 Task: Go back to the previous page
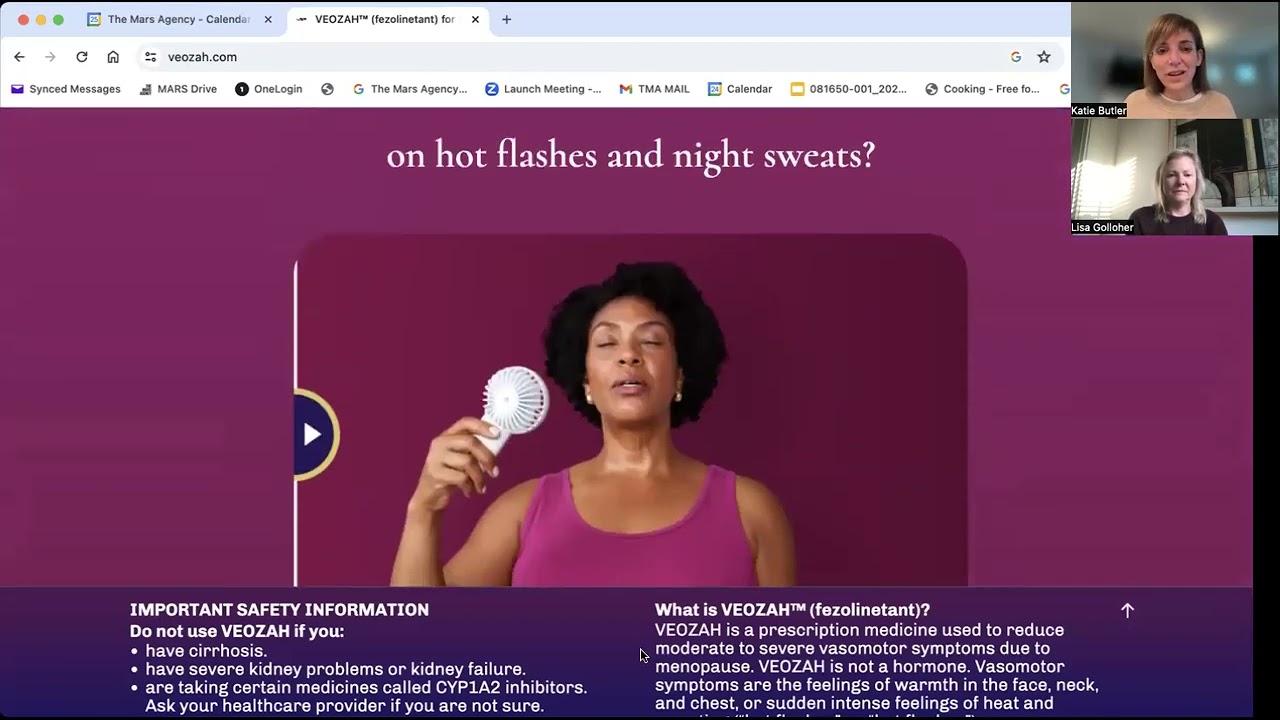coord(19,57)
